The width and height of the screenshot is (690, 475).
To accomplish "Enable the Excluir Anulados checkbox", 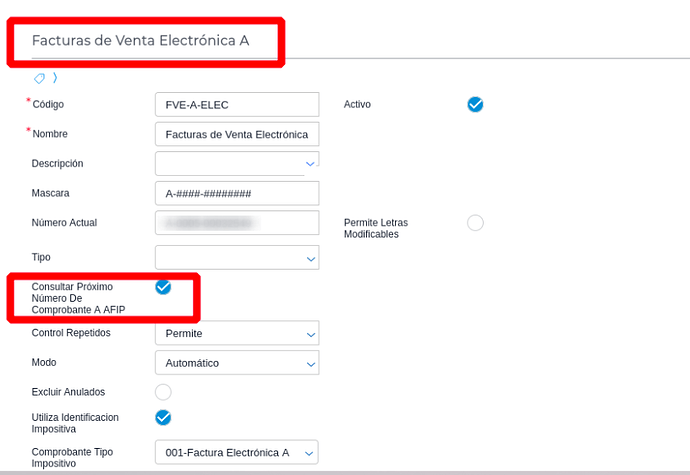I will pyautogui.click(x=163, y=392).
